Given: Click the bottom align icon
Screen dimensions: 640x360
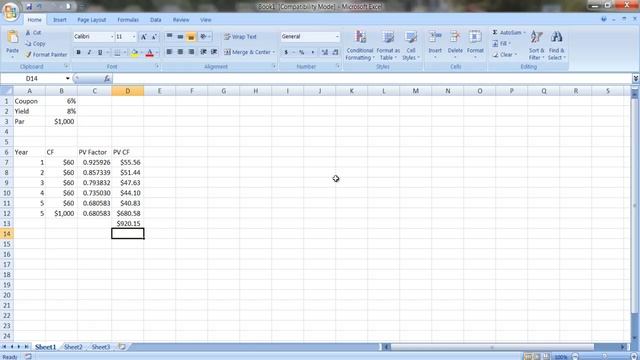Looking at the screenshot, I should click(191, 37).
